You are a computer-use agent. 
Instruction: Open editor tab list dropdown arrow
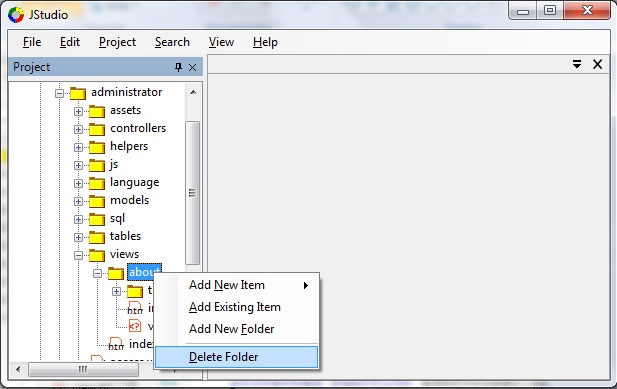click(577, 64)
